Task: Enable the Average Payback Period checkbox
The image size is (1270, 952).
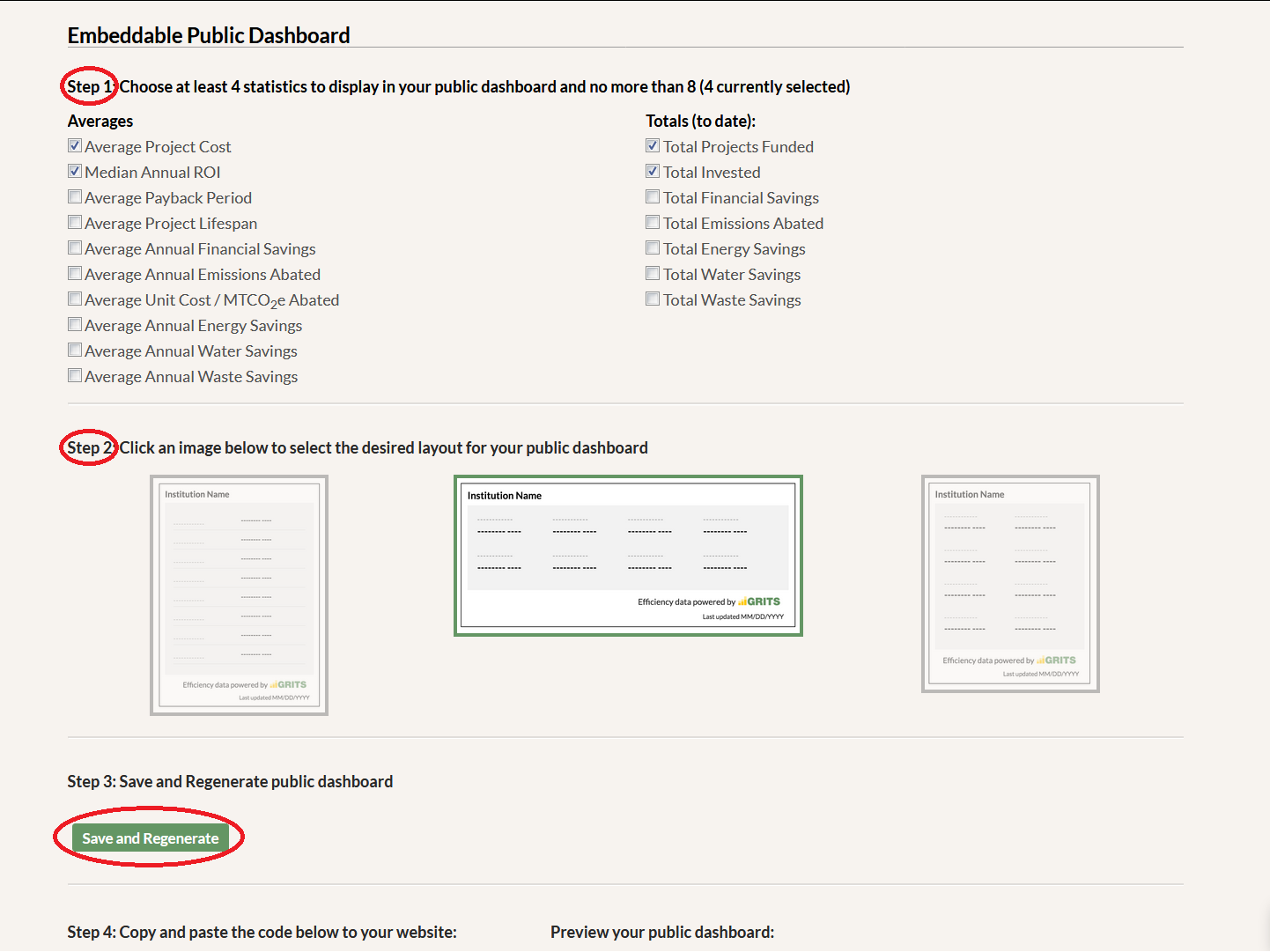Action: pos(75,197)
